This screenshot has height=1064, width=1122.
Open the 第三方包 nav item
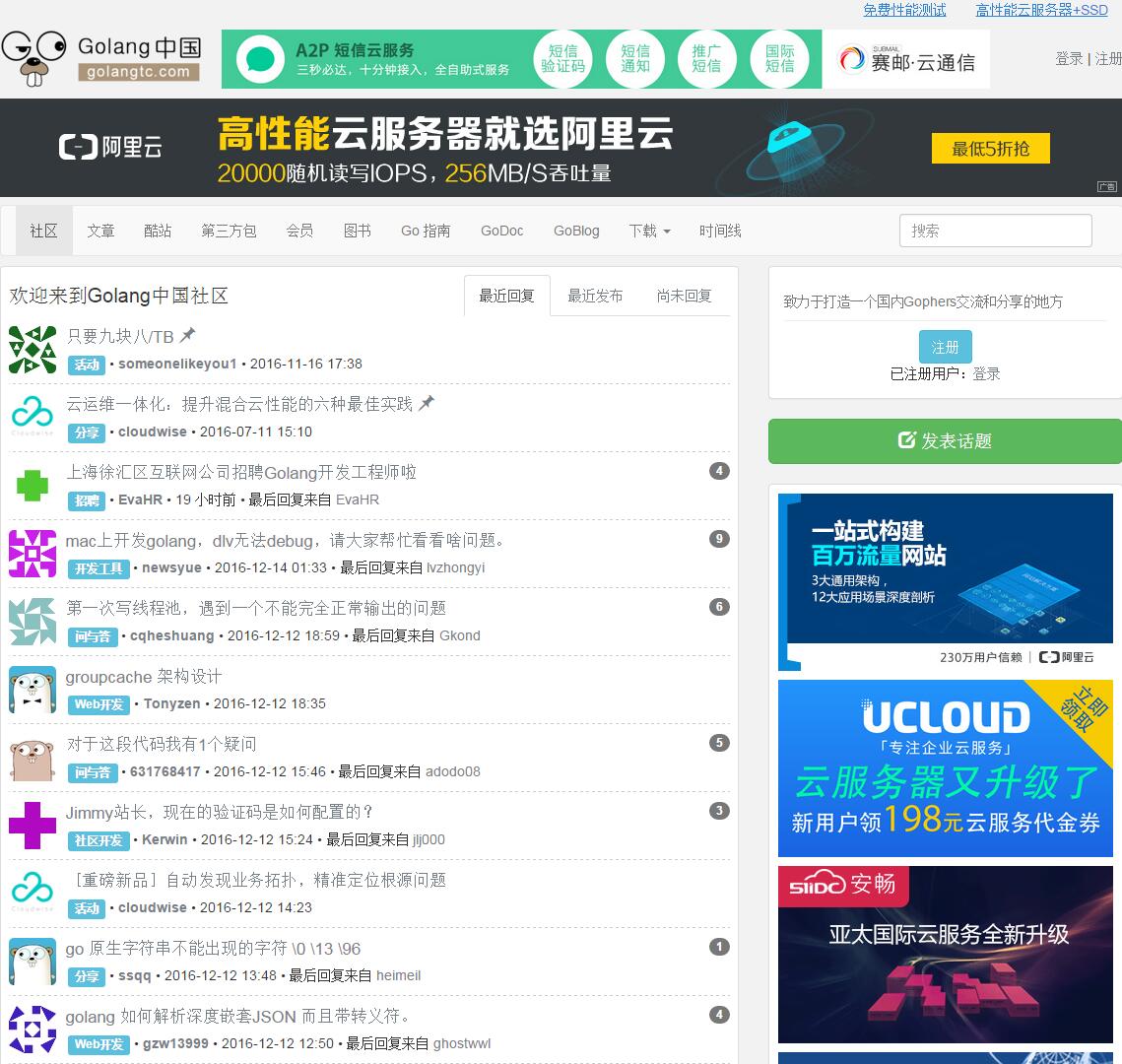click(229, 231)
